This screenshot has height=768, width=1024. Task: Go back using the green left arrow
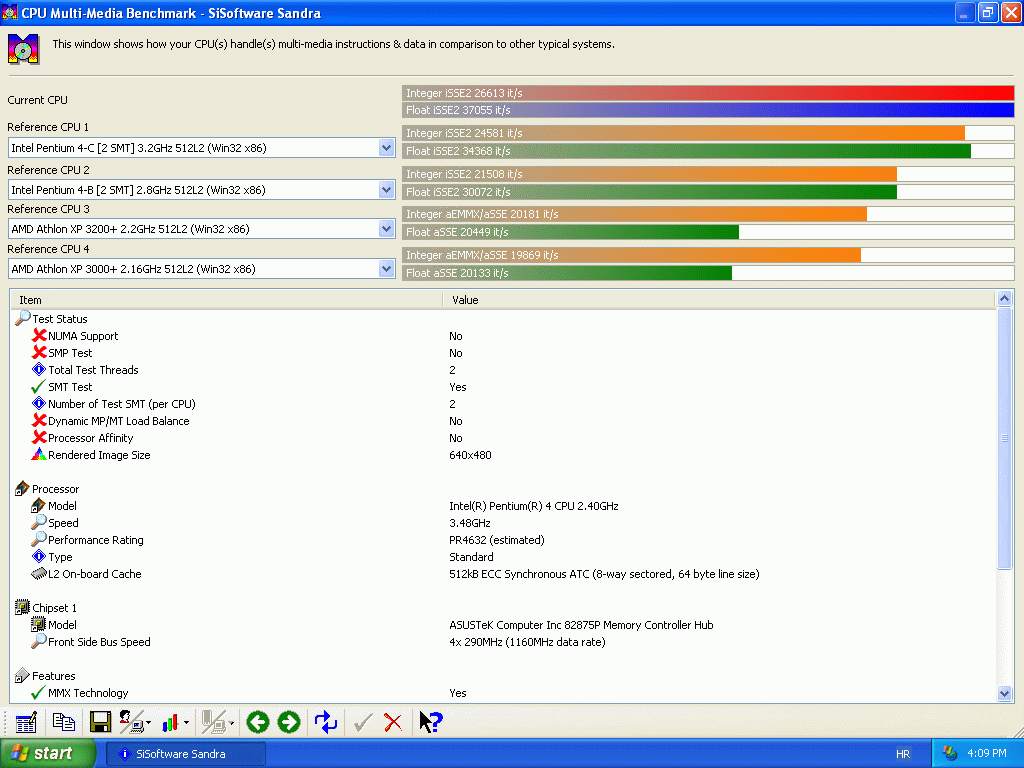[258, 722]
